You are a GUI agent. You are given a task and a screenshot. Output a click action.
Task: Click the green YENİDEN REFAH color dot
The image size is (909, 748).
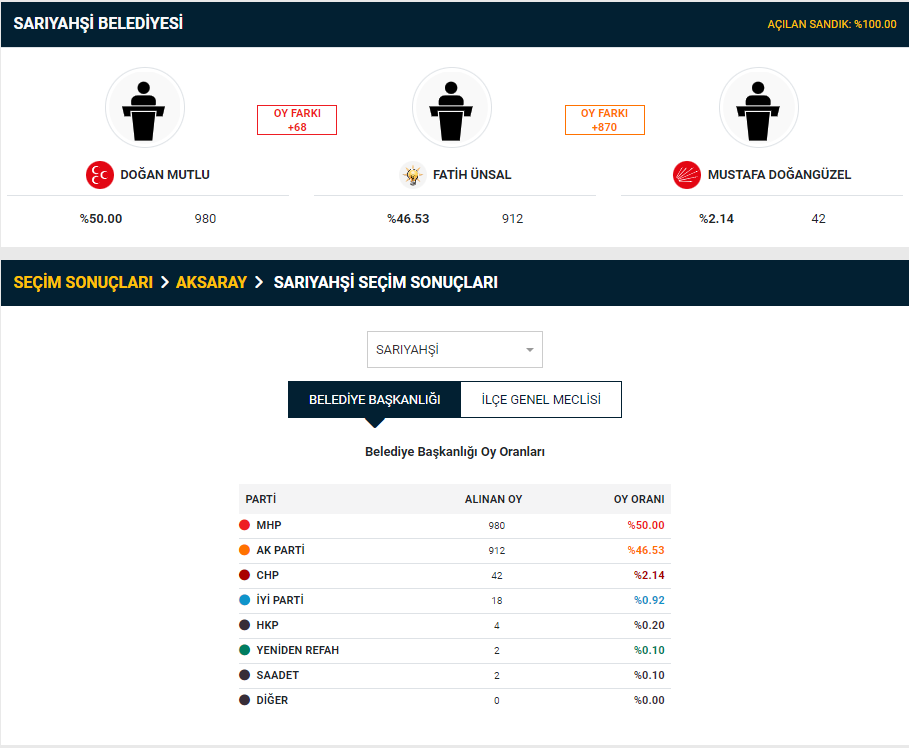245,650
